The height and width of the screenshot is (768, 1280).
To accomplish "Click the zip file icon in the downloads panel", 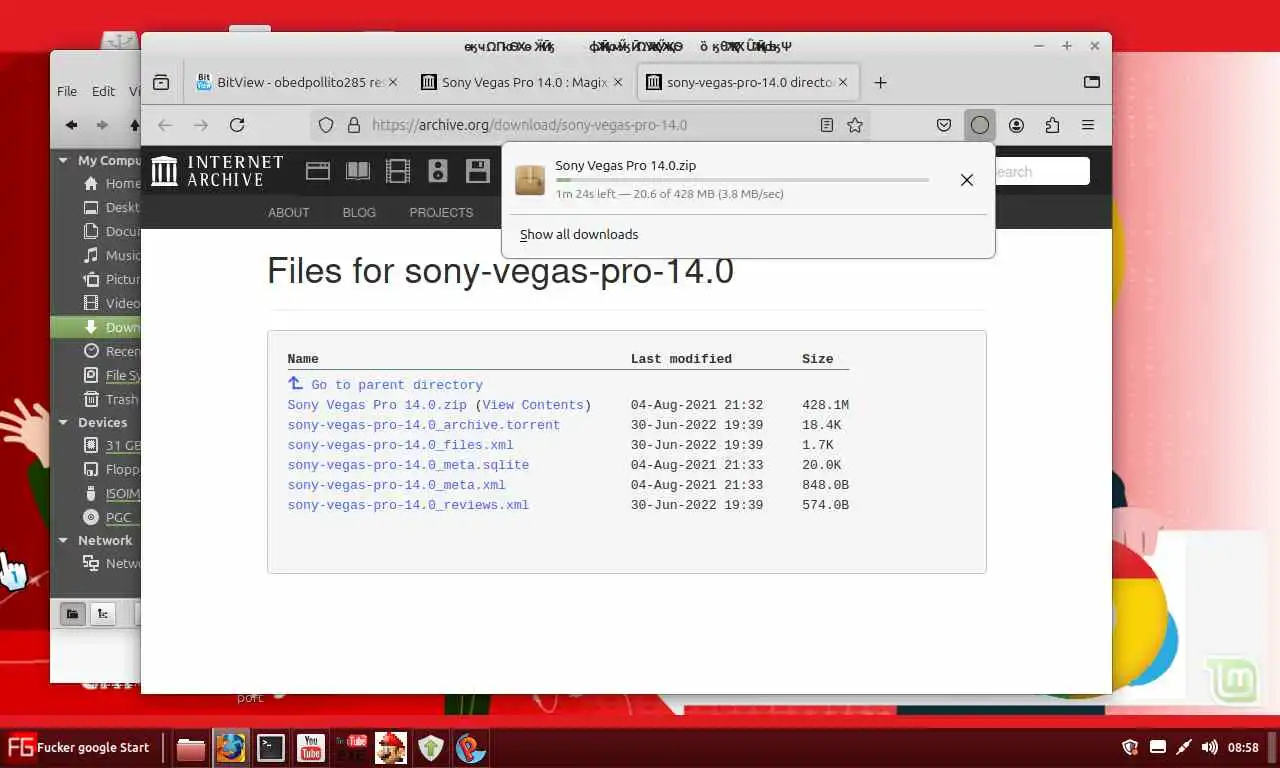I will [530, 180].
